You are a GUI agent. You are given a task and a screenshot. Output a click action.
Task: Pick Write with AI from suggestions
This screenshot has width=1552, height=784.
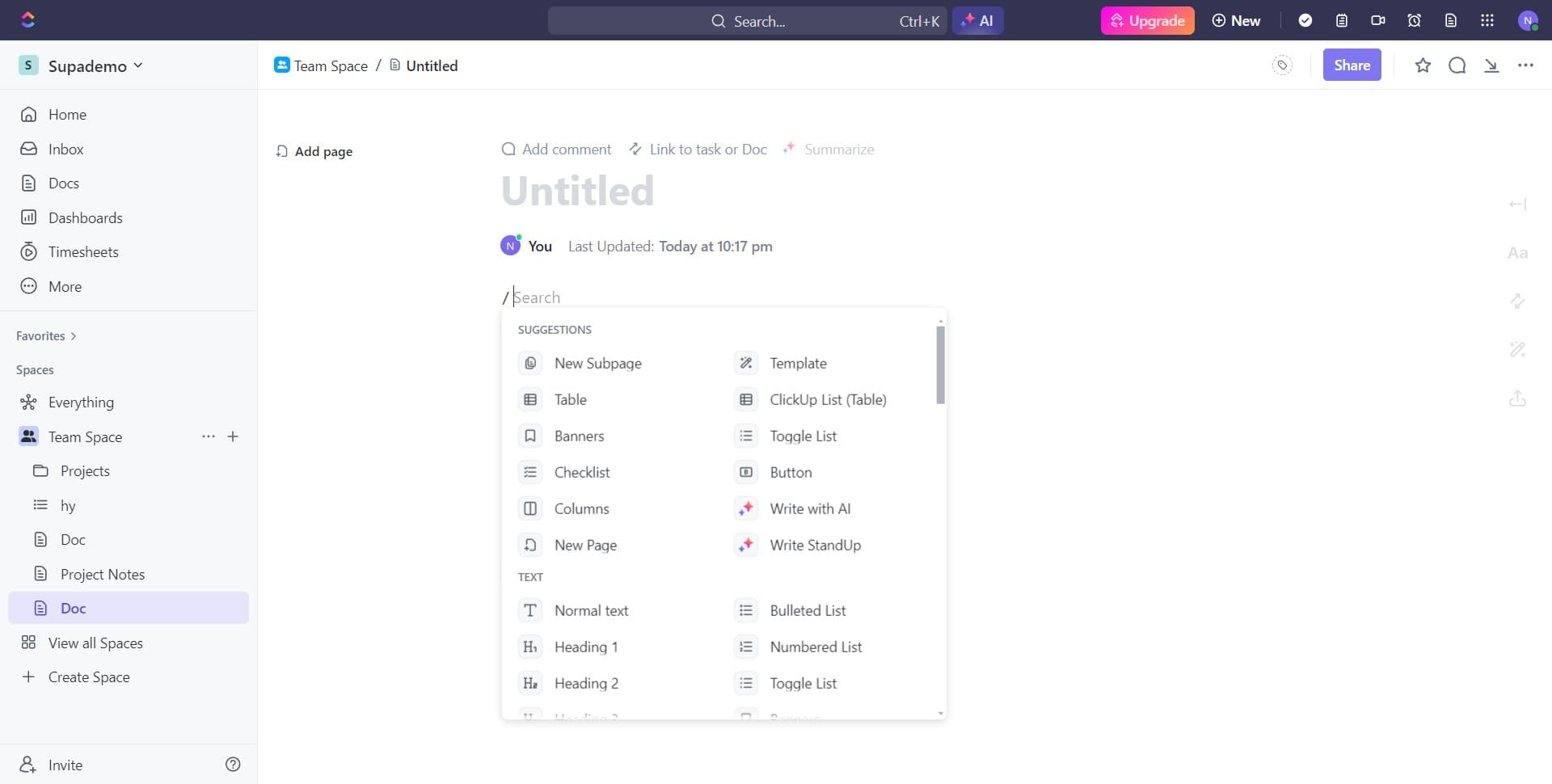[x=809, y=508]
